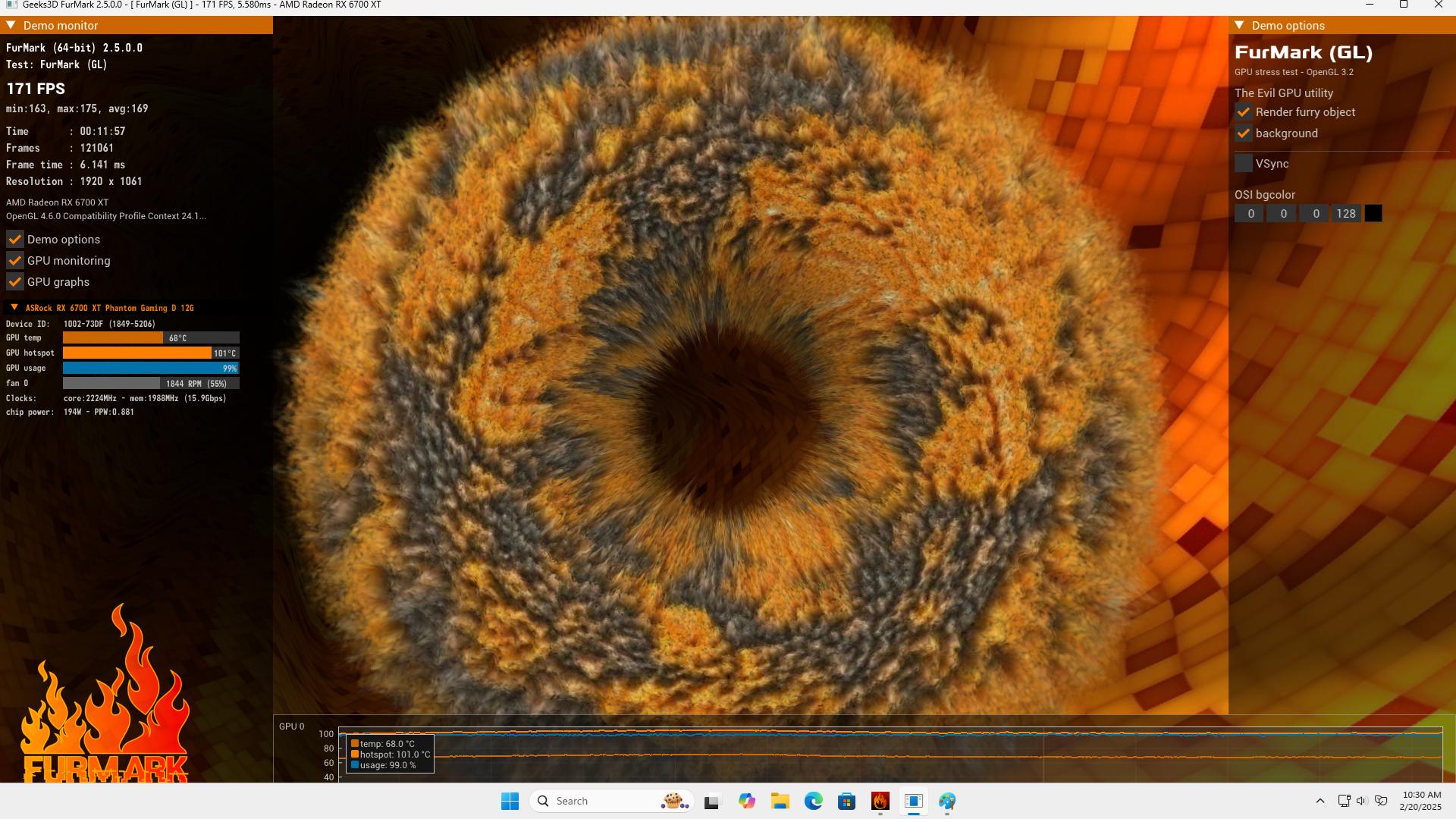Click the FurMark flame logo
Image resolution: width=1456 pixels, height=819 pixels.
tap(105, 693)
